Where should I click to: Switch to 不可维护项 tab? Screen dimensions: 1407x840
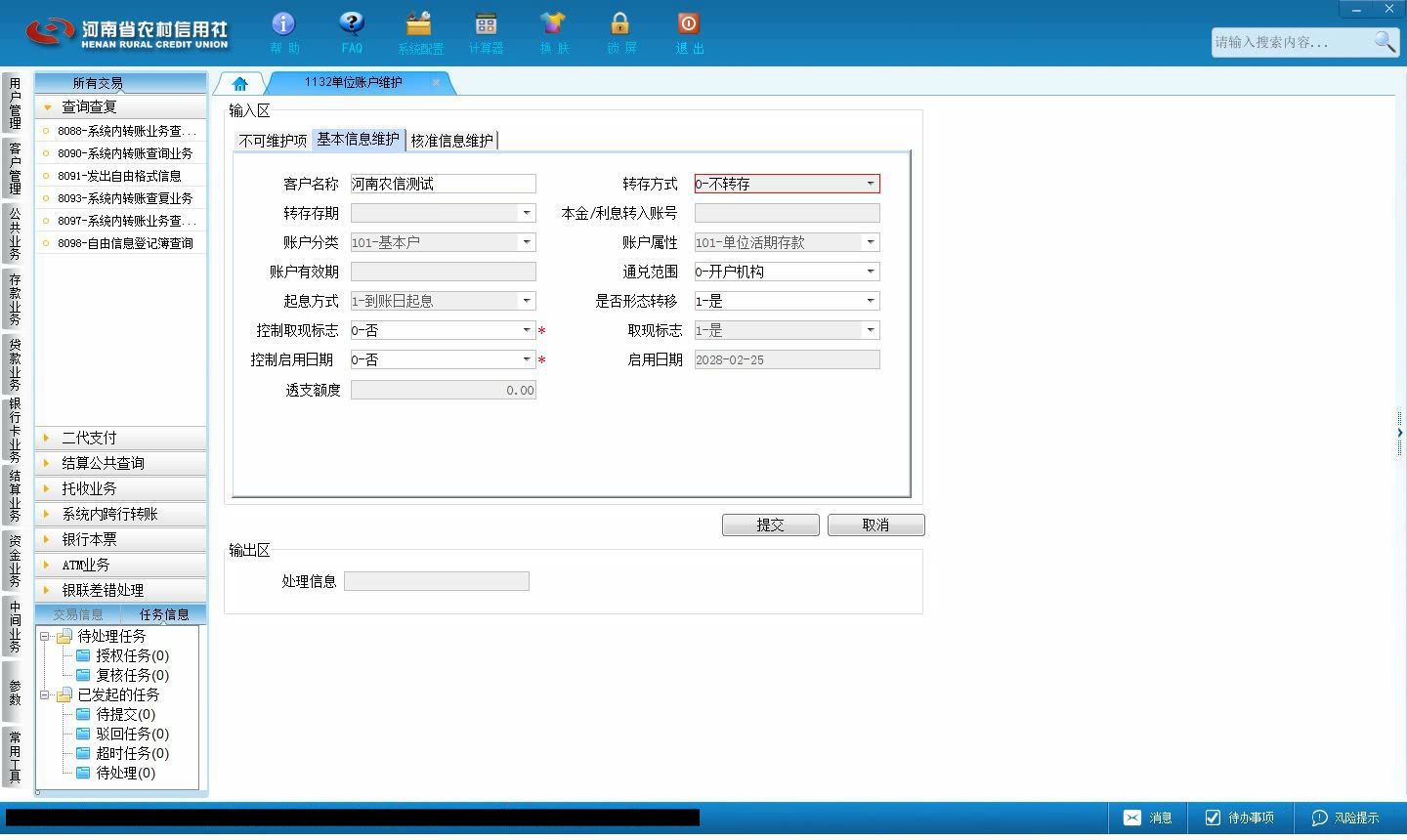273,141
